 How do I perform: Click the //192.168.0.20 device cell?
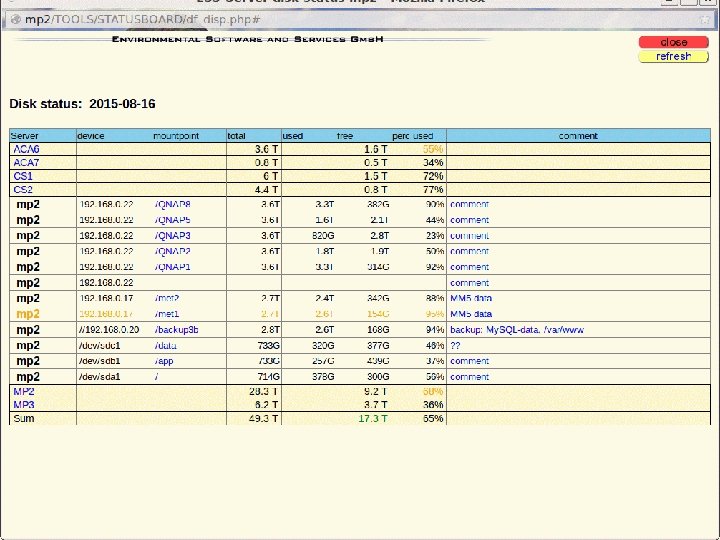pyautogui.click(x=109, y=330)
